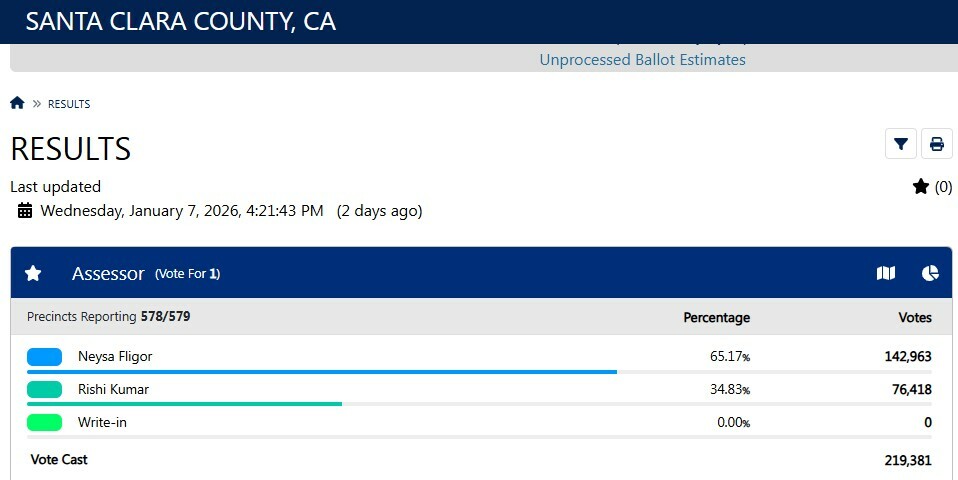Viewport: 958px width, 480px height.
Task: Open the Unprocessed Ballot Estimates link
Action: pos(642,60)
